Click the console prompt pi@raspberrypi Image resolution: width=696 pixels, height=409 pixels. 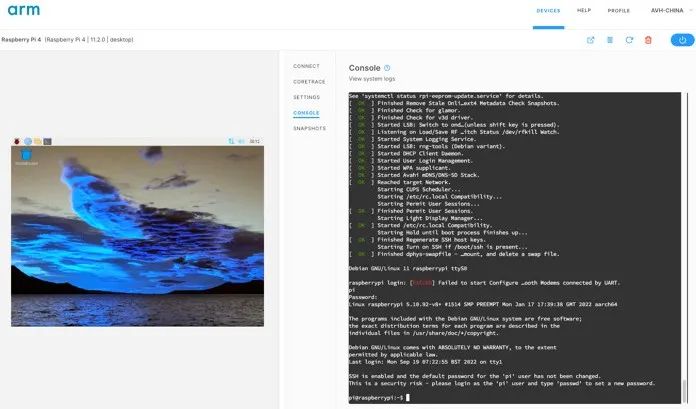pyautogui.click(x=376, y=397)
